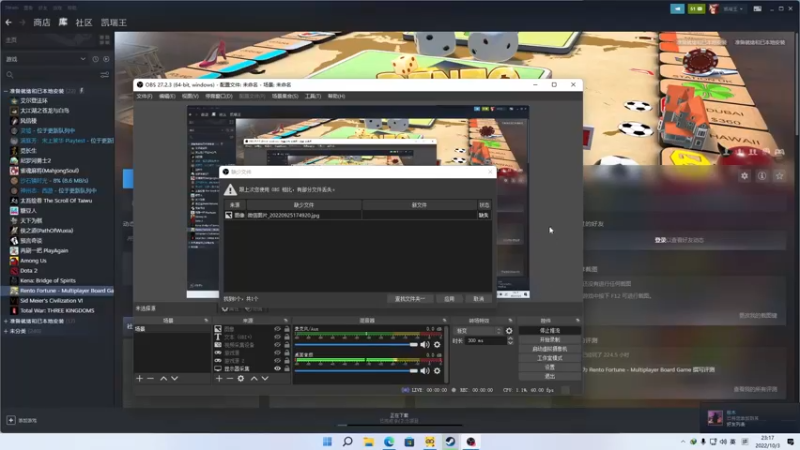The image size is (800, 450).
Task: Open OBS 编辑(E) menu
Action: 167,96
